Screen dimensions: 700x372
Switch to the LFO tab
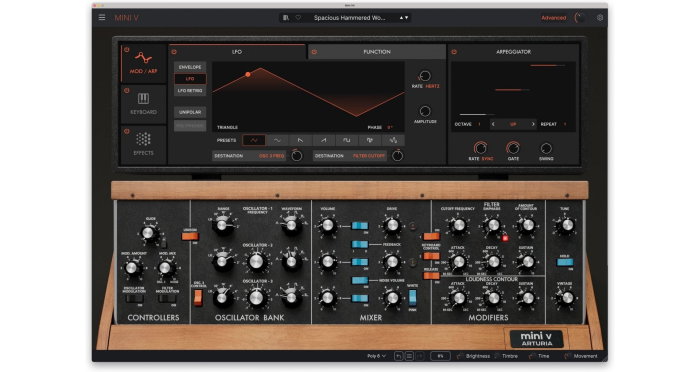(x=238, y=52)
